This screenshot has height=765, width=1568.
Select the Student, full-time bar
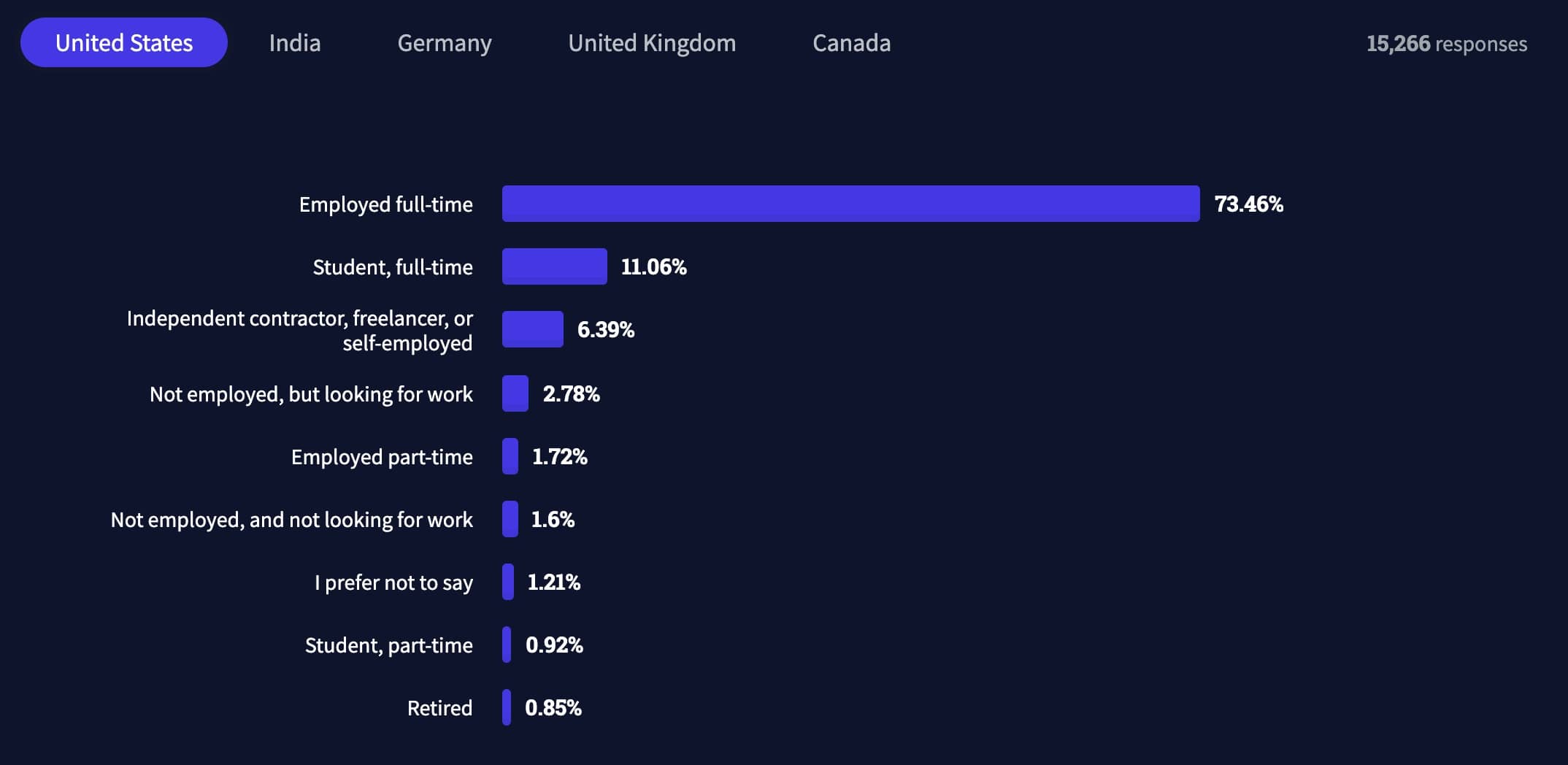554,266
